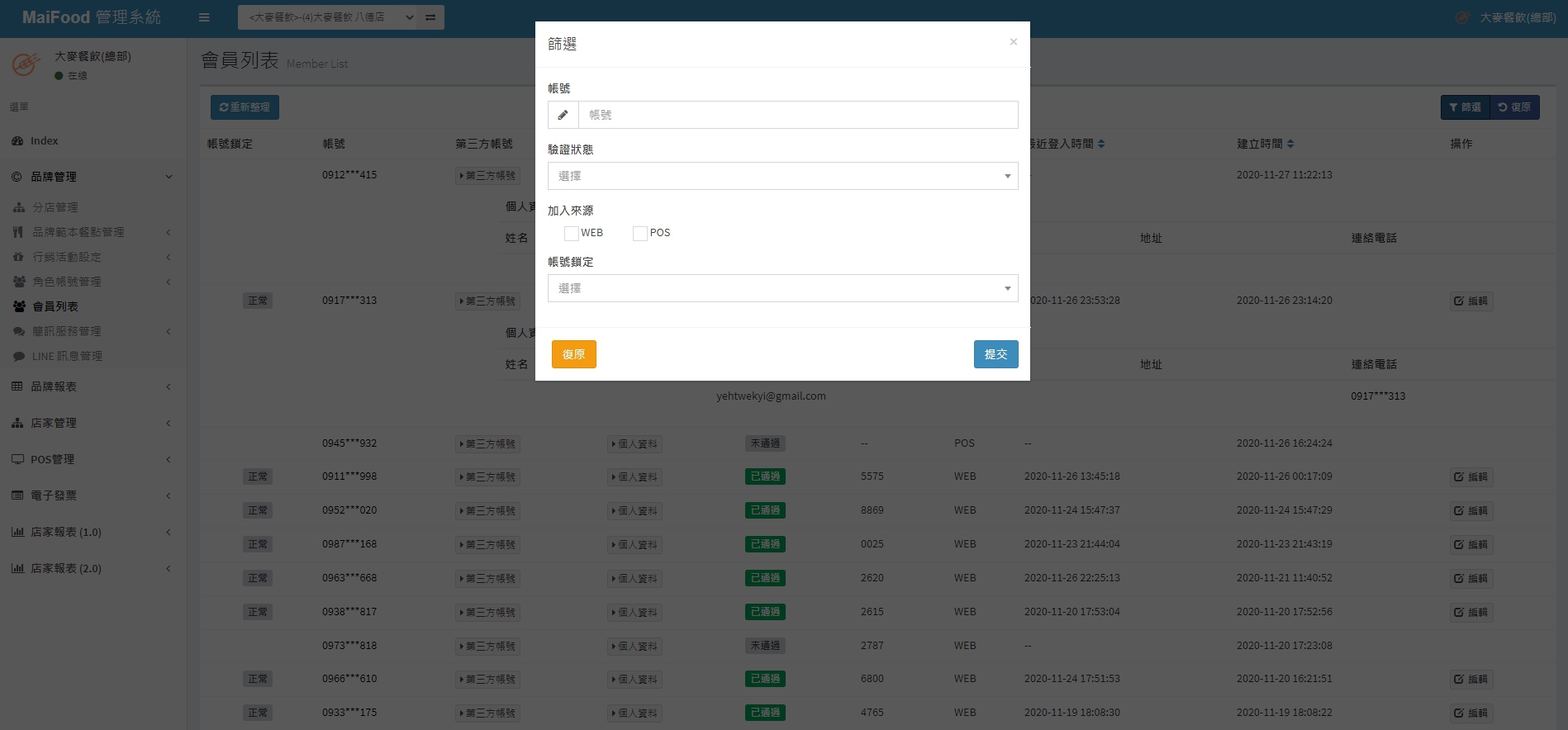1568x730 pixels.
Task: Expand the 品牌報表 sidebar menu
Action: [x=91, y=386]
